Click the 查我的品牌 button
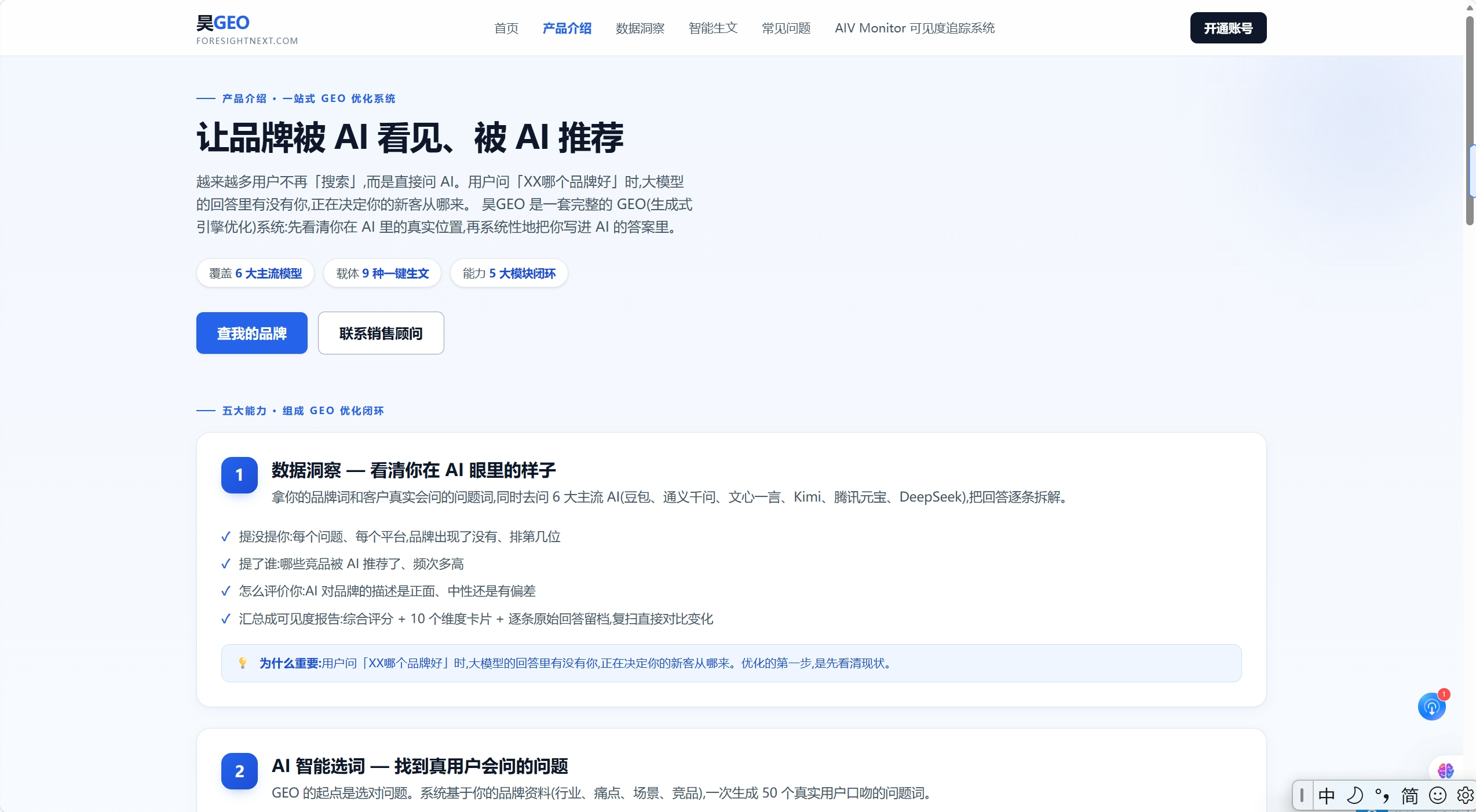 (252, 333)
